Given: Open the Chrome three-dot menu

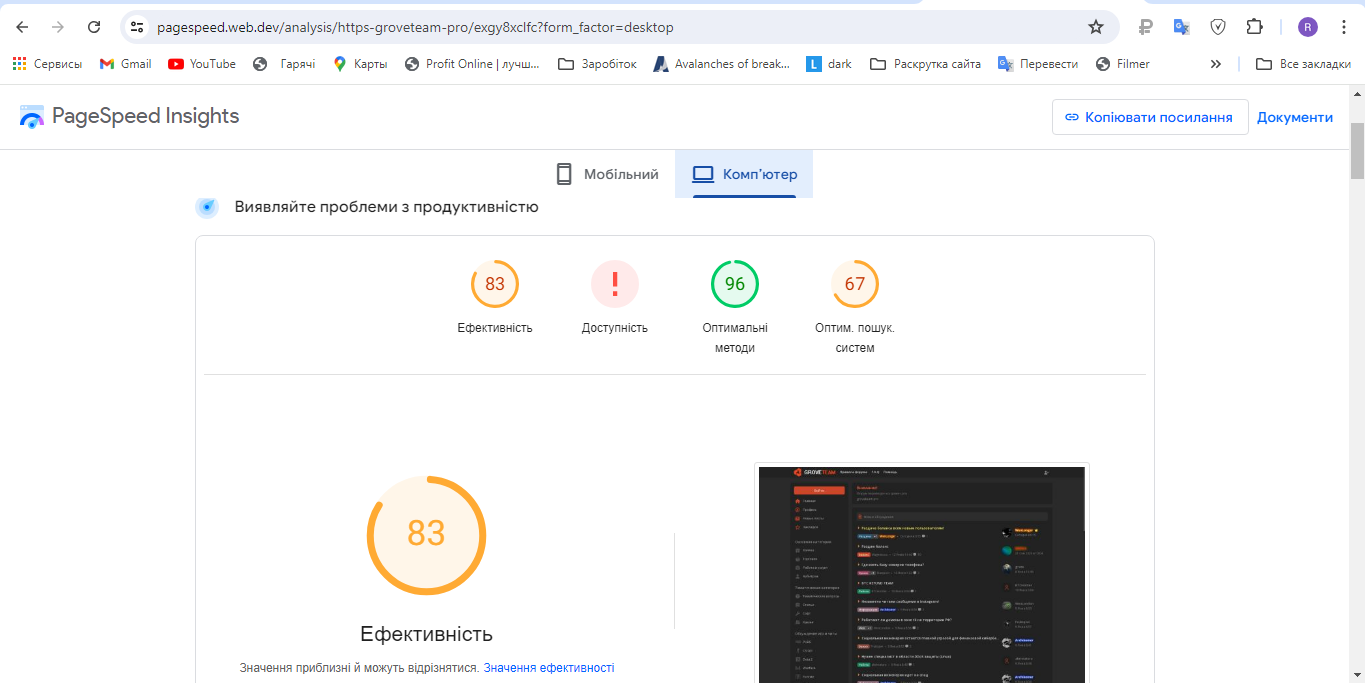Looking at the screenshot, I should click(1344, 27).
